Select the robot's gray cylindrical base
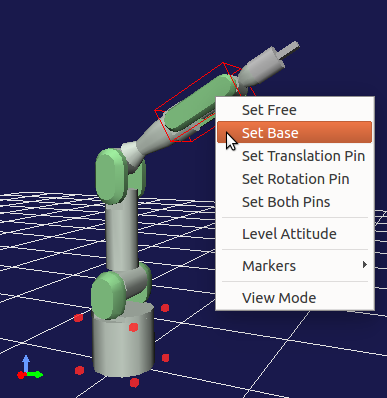Image resolution: width=387 pixels, height=398 pixels. pyautogui.click(x=123, y=342)
